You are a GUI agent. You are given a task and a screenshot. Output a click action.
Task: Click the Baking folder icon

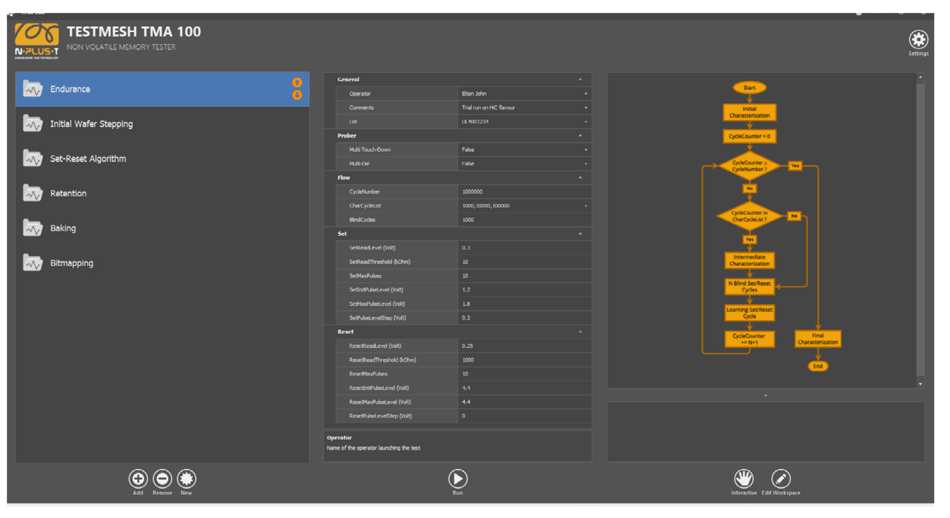pyautogui.click(x=32, y=228)
